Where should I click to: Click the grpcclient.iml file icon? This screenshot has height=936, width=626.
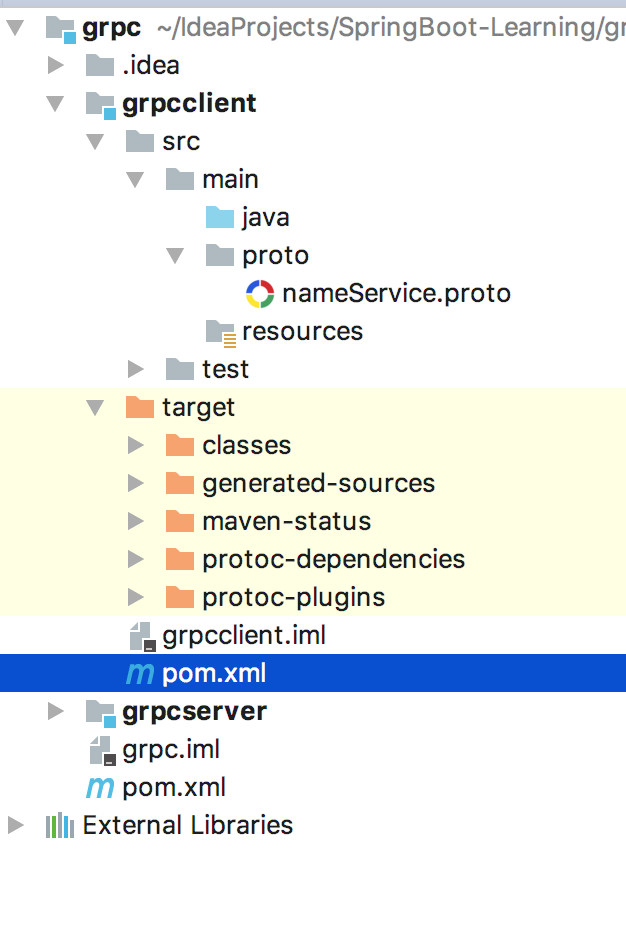tap(140, 636)
